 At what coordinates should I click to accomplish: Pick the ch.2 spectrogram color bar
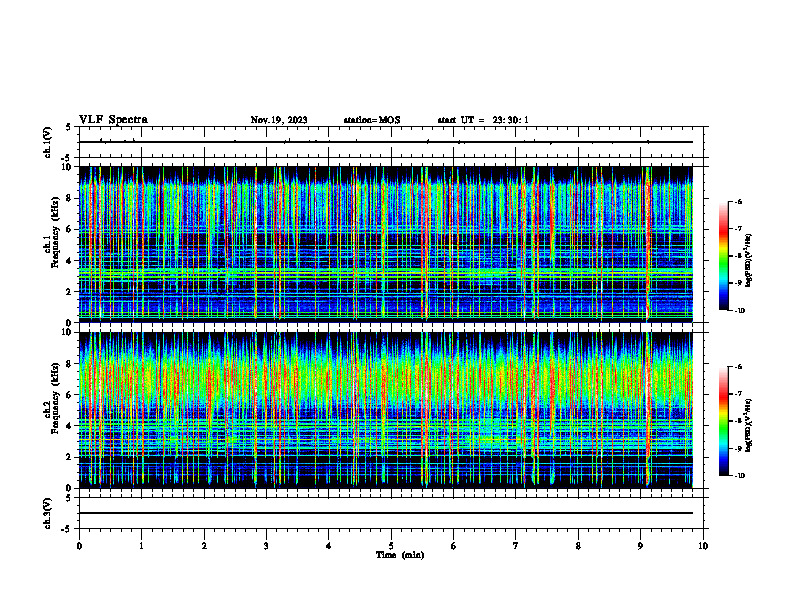(x=723, y=421)
